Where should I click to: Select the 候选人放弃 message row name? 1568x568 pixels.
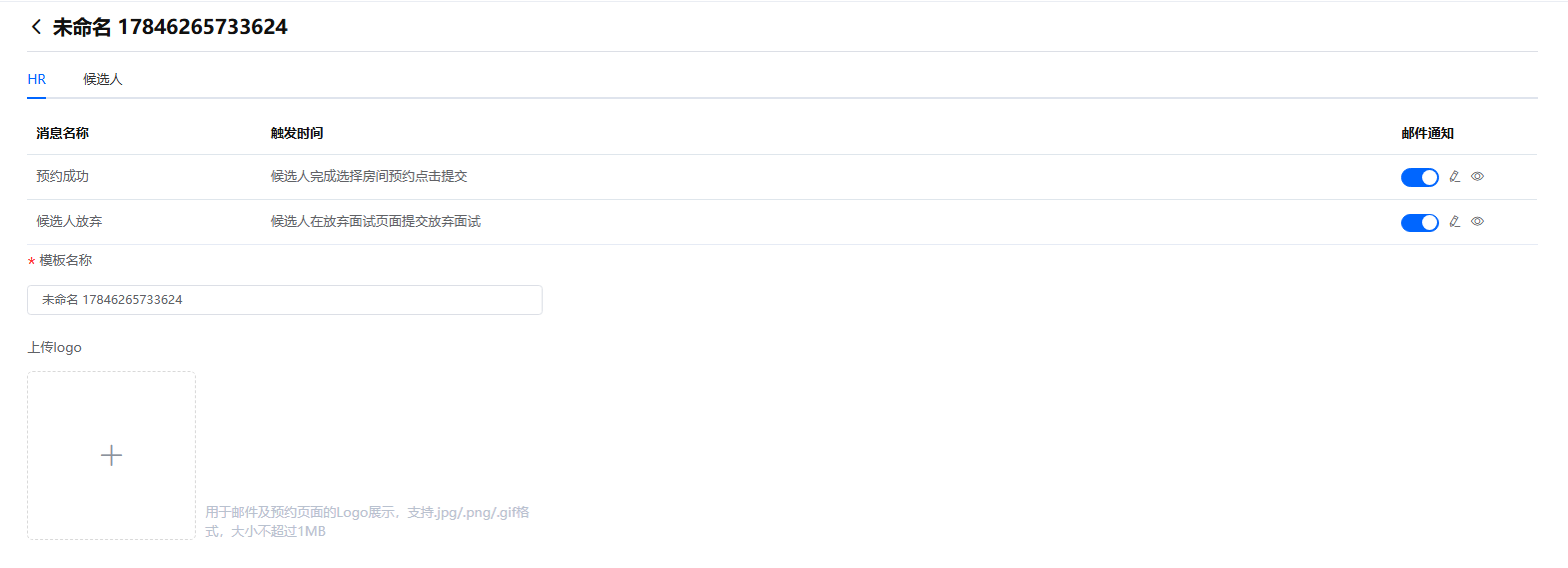point(69,221)
